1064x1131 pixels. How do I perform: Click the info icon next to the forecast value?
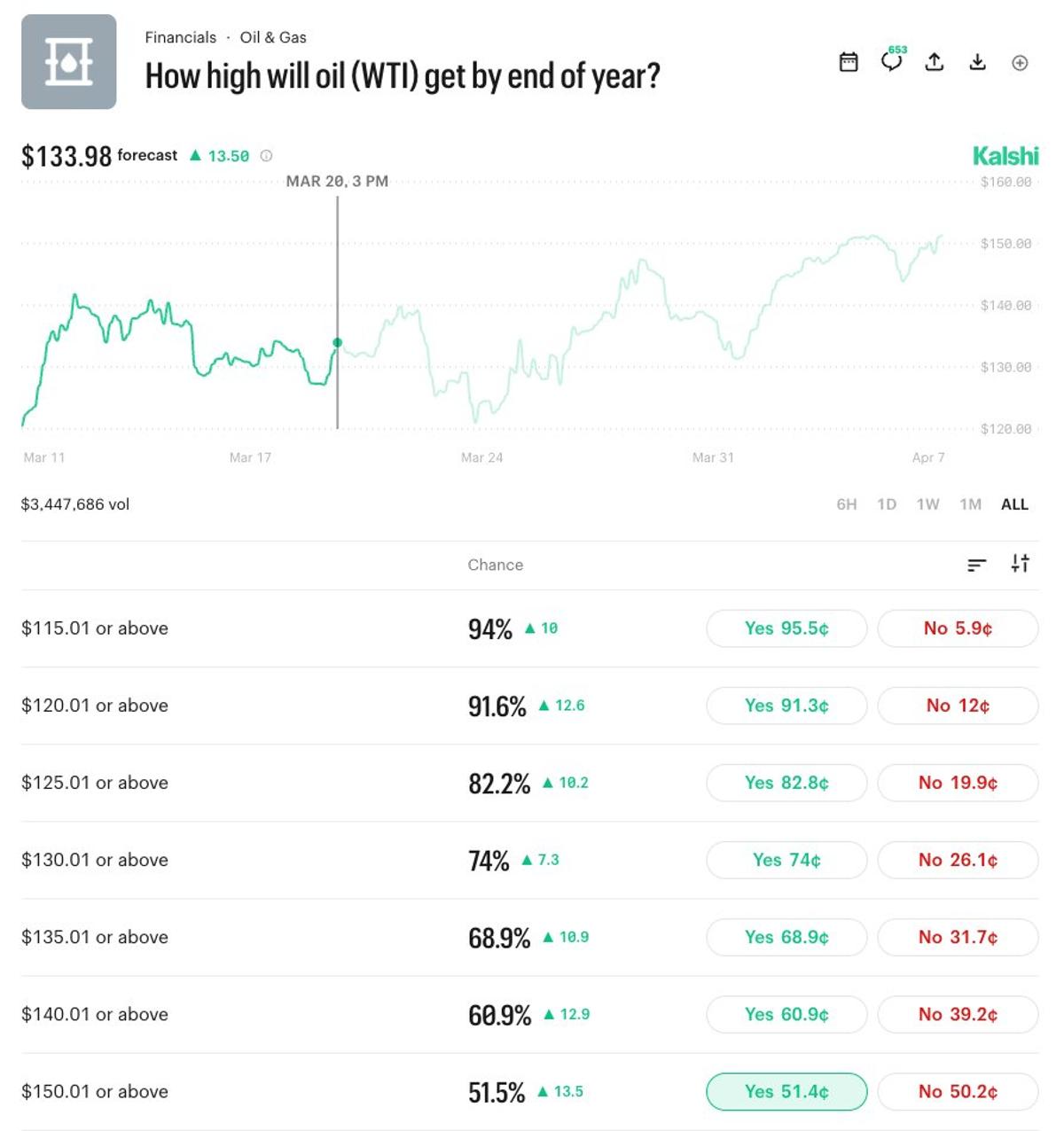266,155
